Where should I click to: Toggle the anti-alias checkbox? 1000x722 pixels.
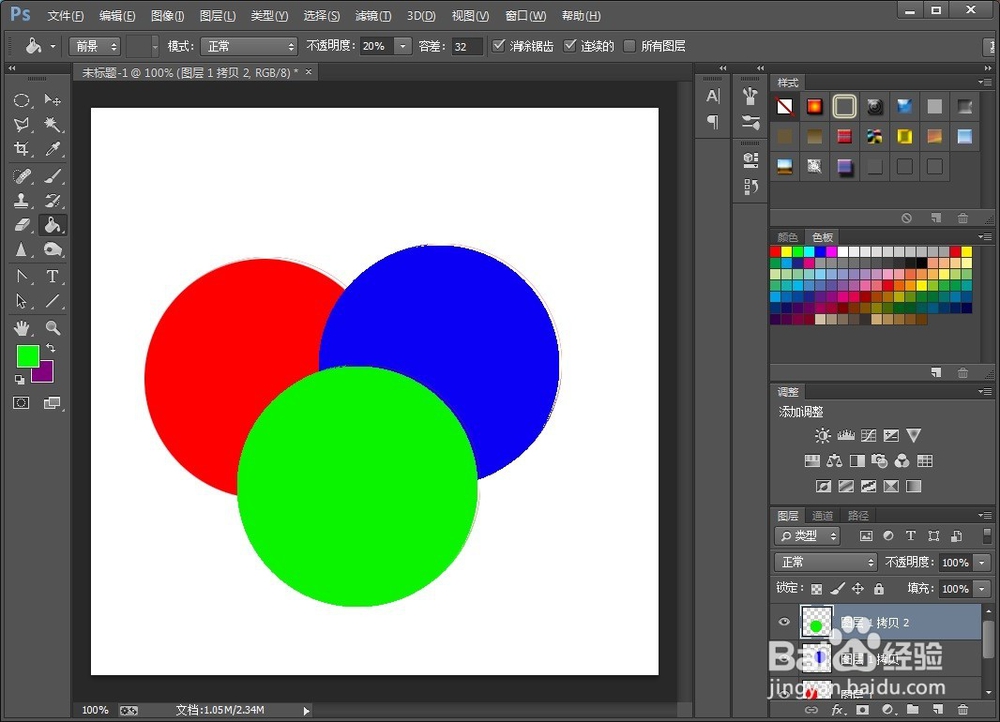[499, 45]
